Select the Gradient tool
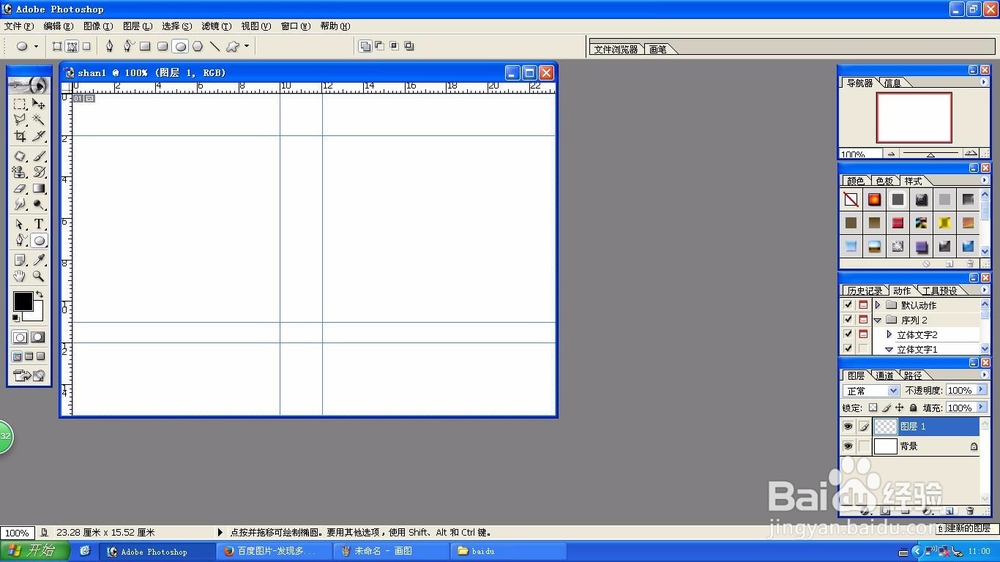Screen dimensions: 1000x562 [39, 189]
